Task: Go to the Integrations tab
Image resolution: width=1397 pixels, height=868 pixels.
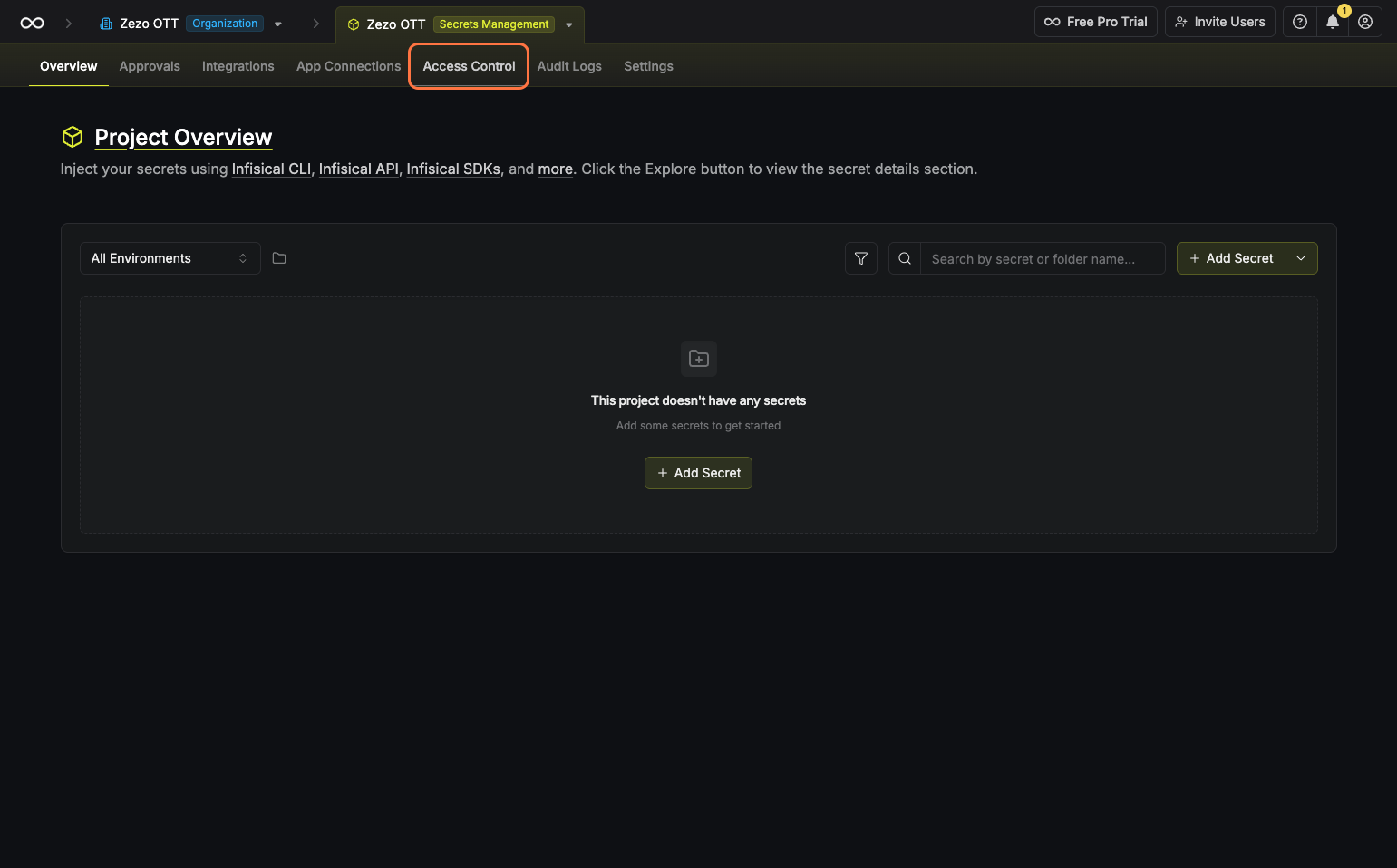Action: (238, 66)
